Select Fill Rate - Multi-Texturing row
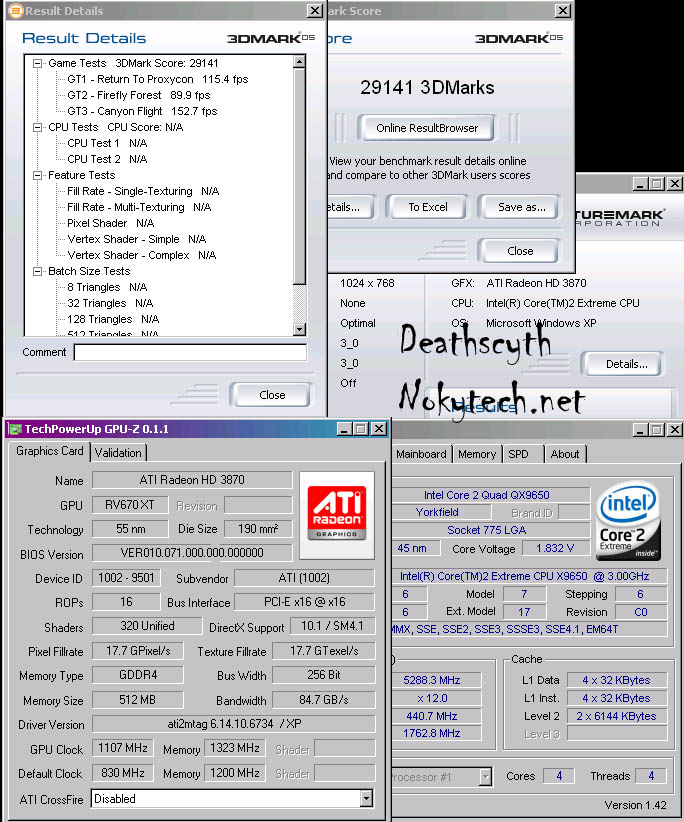This screenshot has height=822, width=684. click(139, 208)
